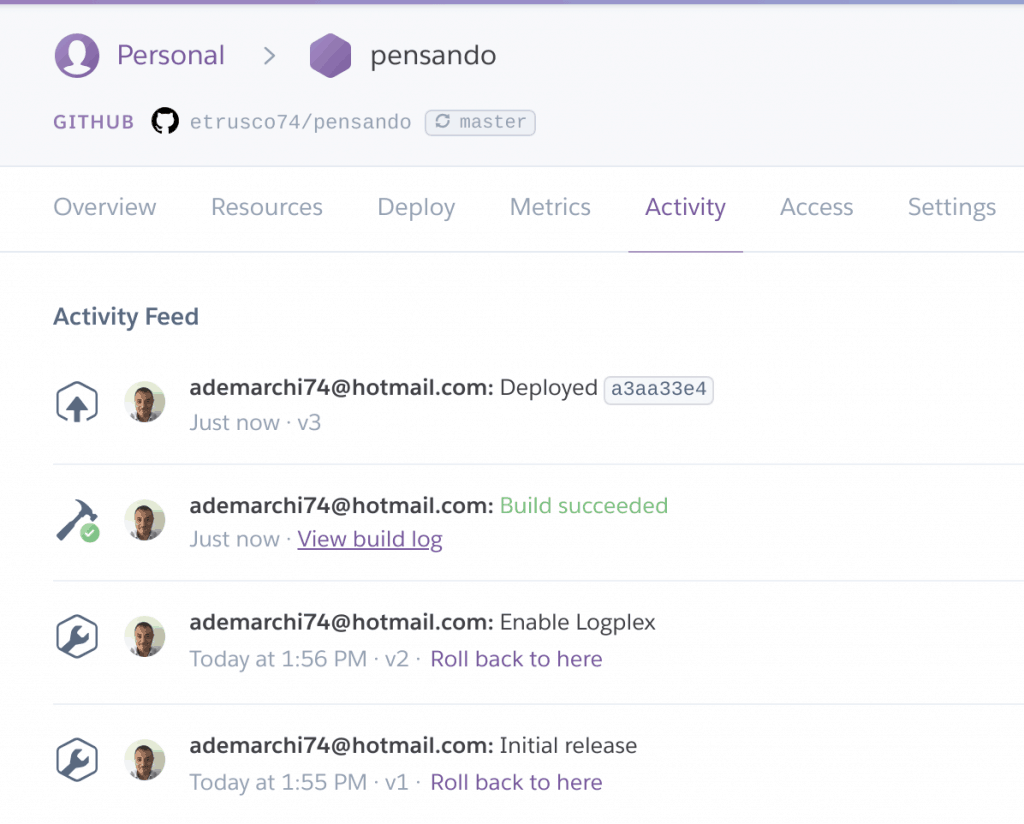
Task: Switch to the Metrics tab
Action: (550, 207)
